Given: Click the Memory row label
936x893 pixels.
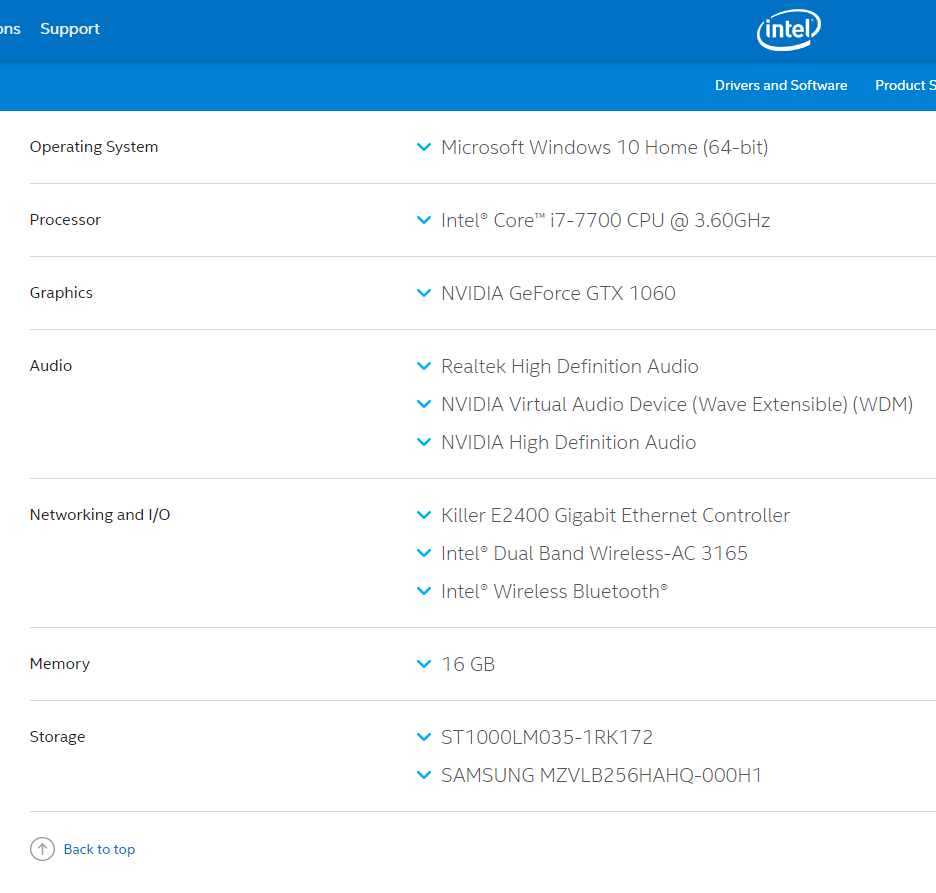Looking at the screenshot, I should coord(60,664).
